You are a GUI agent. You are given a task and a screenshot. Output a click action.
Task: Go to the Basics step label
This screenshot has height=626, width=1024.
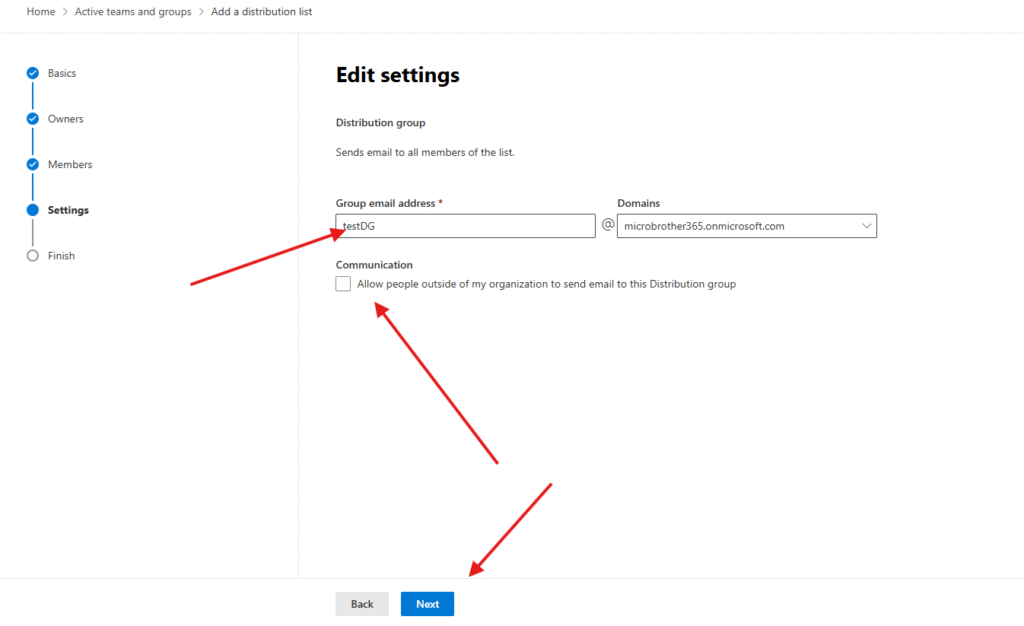(x=62, y=73)
